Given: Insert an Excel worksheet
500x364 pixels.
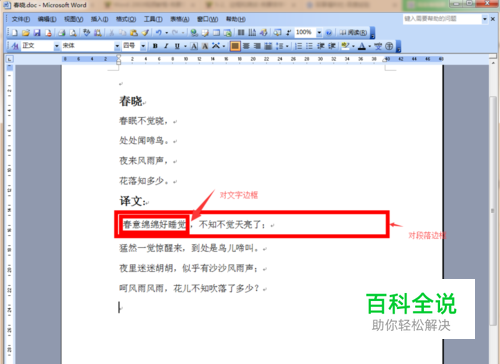Looking at the screenshot, I should click(227, 33).
